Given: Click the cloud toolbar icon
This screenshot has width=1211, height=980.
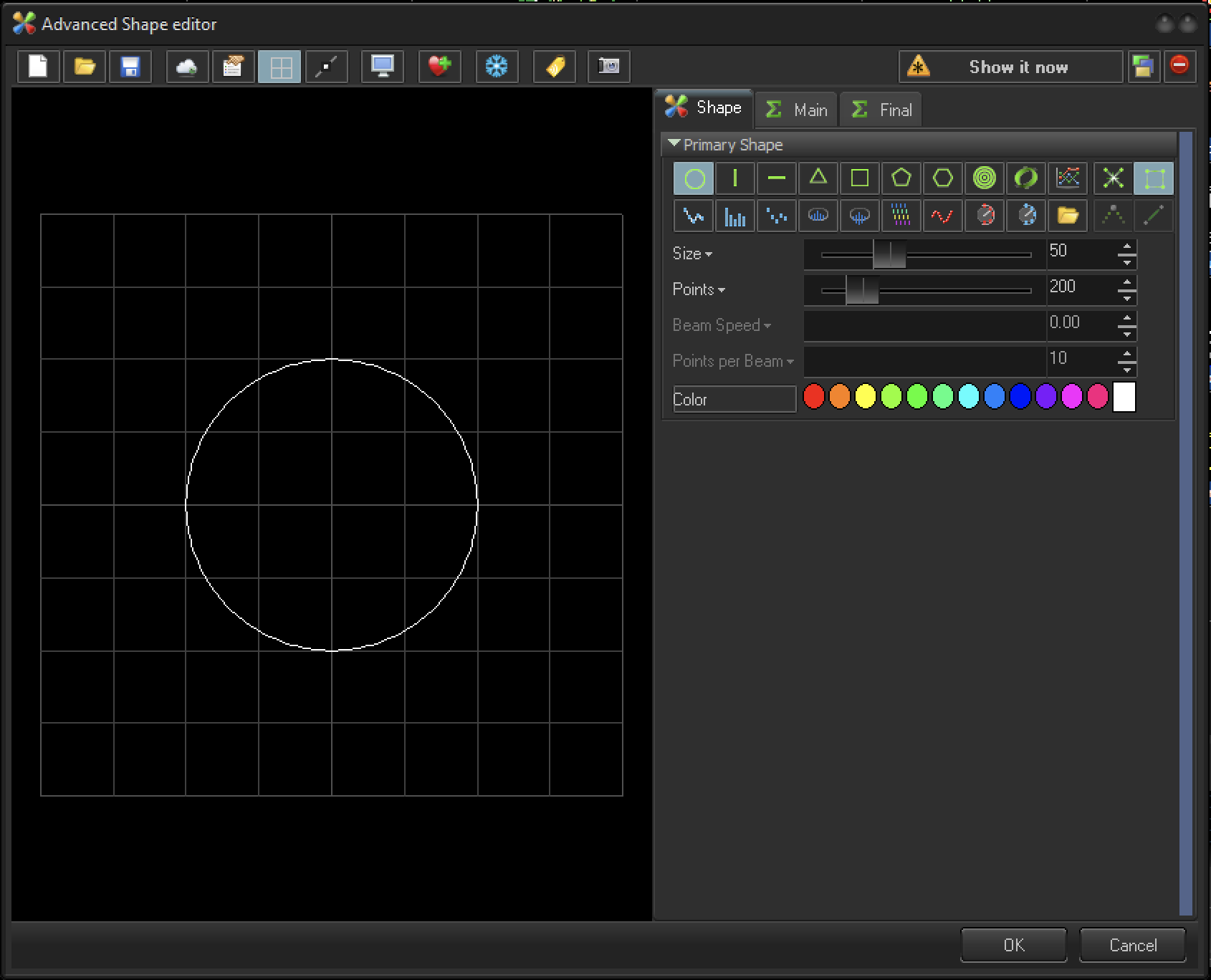Looking at the screenshot, I should pos(186,67).
